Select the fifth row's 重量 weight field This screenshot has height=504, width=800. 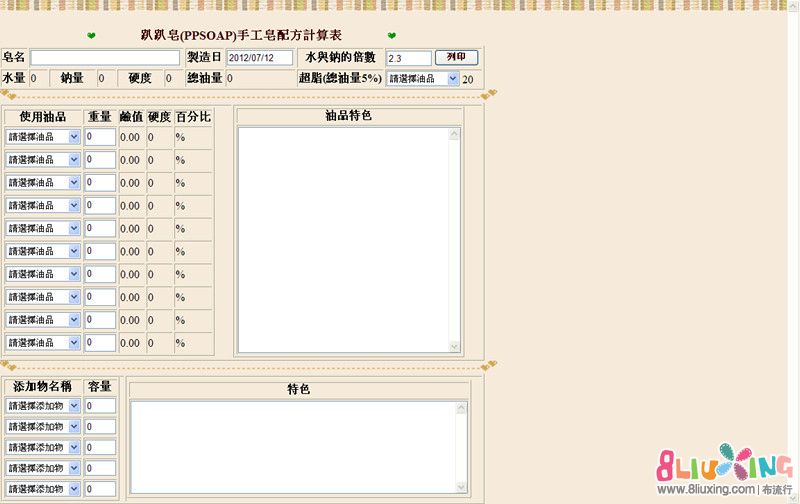(x=100, y=228)
